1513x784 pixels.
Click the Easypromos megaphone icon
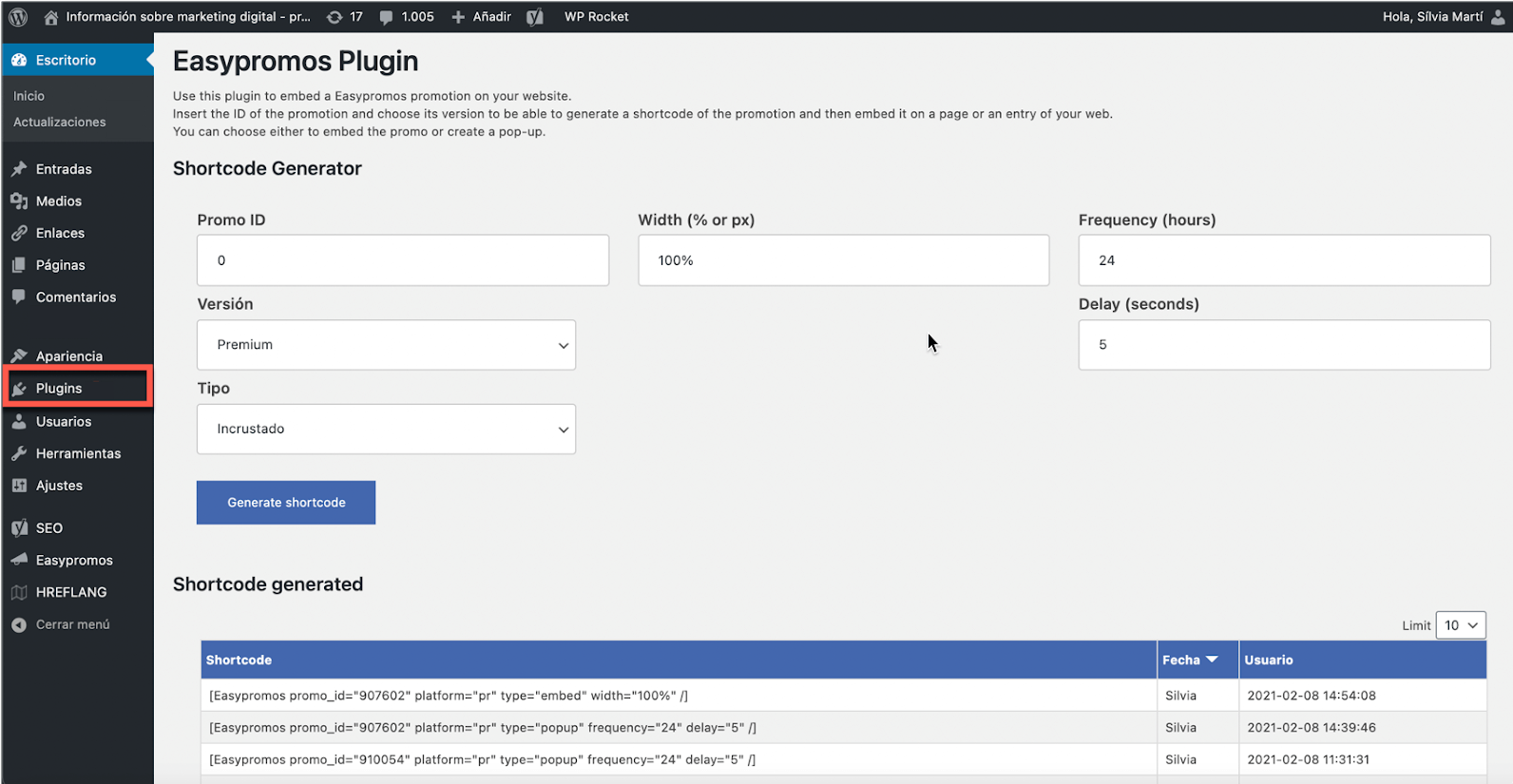tap(19, 560)
